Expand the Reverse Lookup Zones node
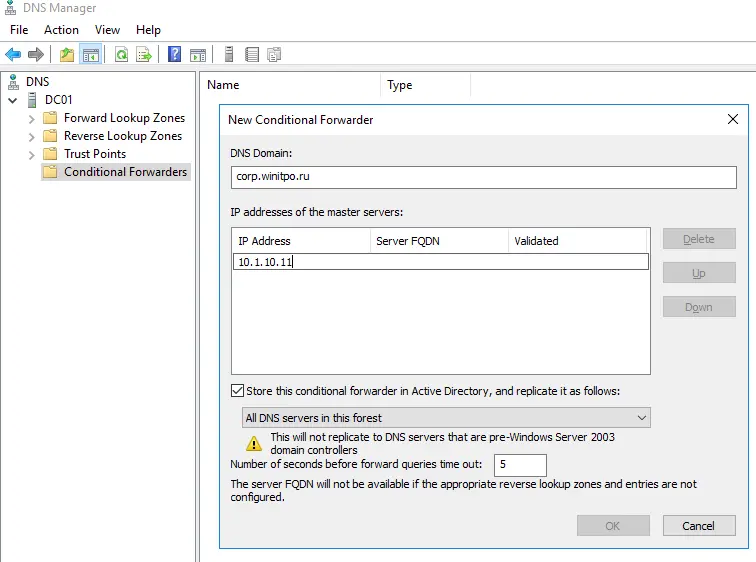The image size is (756, 562). (31, 136)
